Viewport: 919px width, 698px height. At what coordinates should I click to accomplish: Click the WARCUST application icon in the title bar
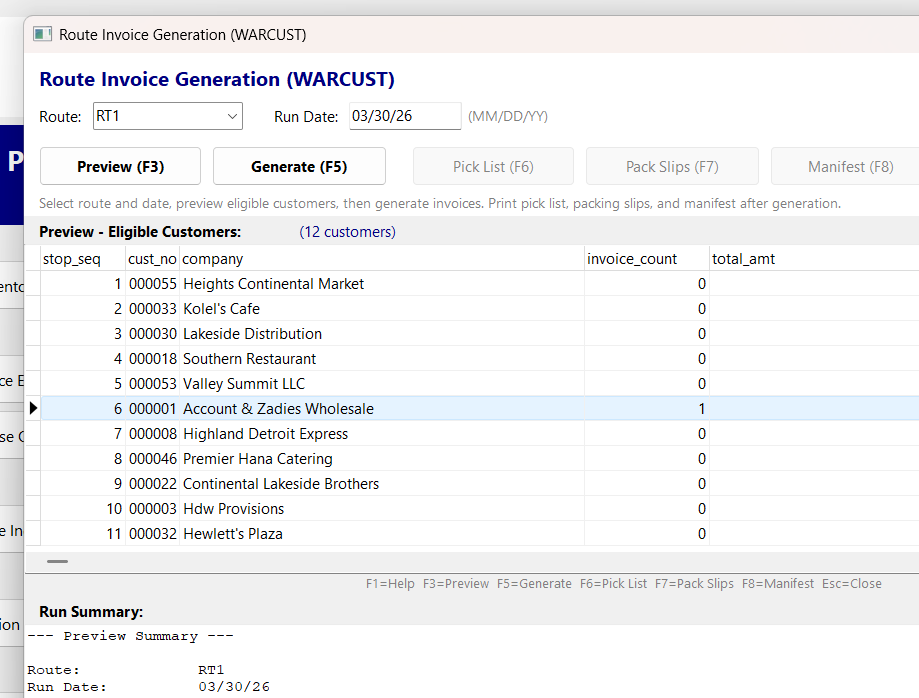tap(40, 33)
